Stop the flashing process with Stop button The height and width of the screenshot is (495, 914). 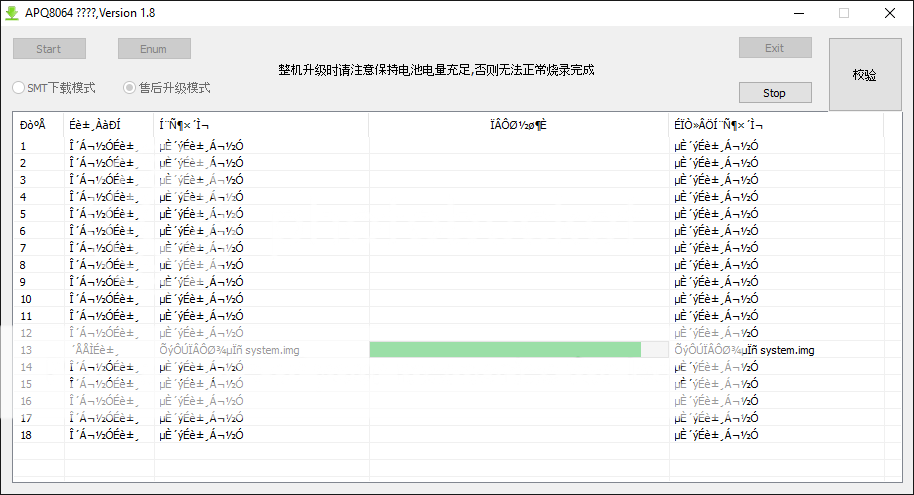[x=774, y=93]
